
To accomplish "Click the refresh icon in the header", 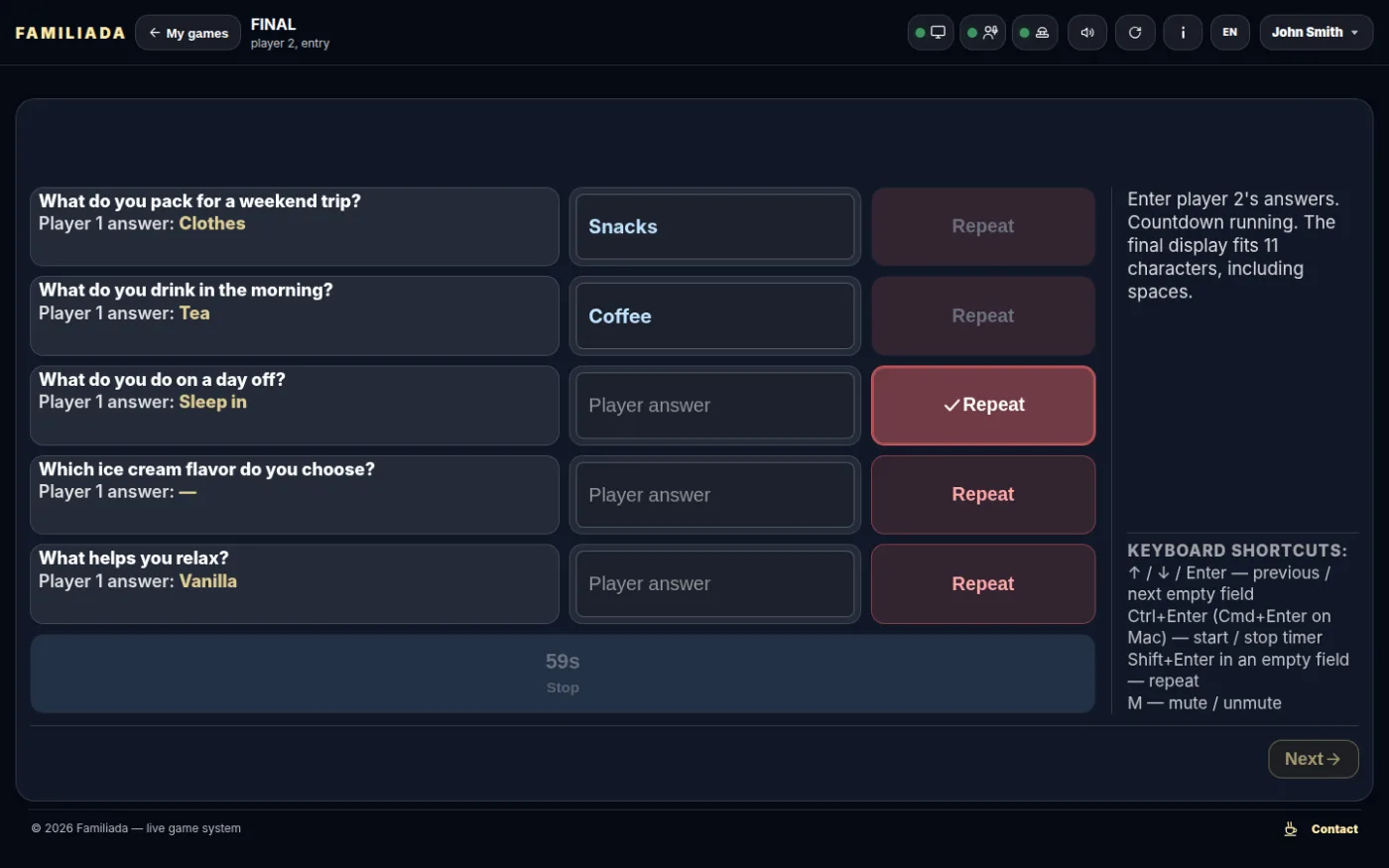I will [1135, 33].
